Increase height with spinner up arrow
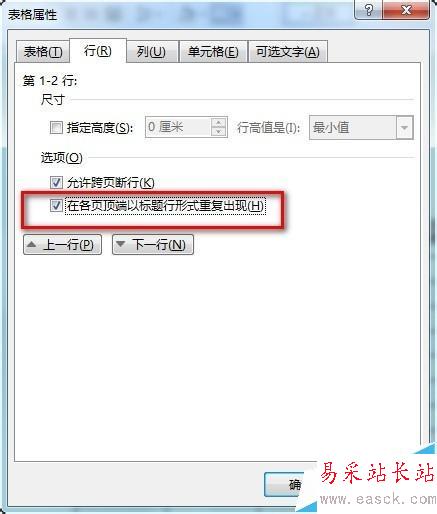 pos(219,123)
